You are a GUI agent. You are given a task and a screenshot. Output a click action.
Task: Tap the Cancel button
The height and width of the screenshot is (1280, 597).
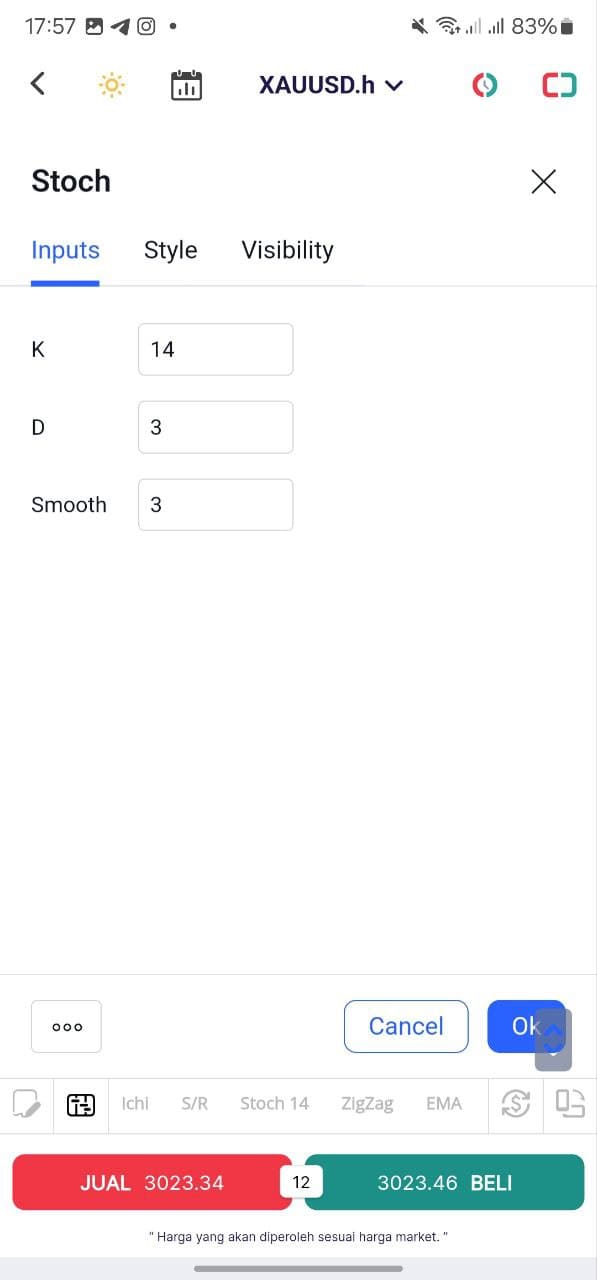pos(406,1026)
